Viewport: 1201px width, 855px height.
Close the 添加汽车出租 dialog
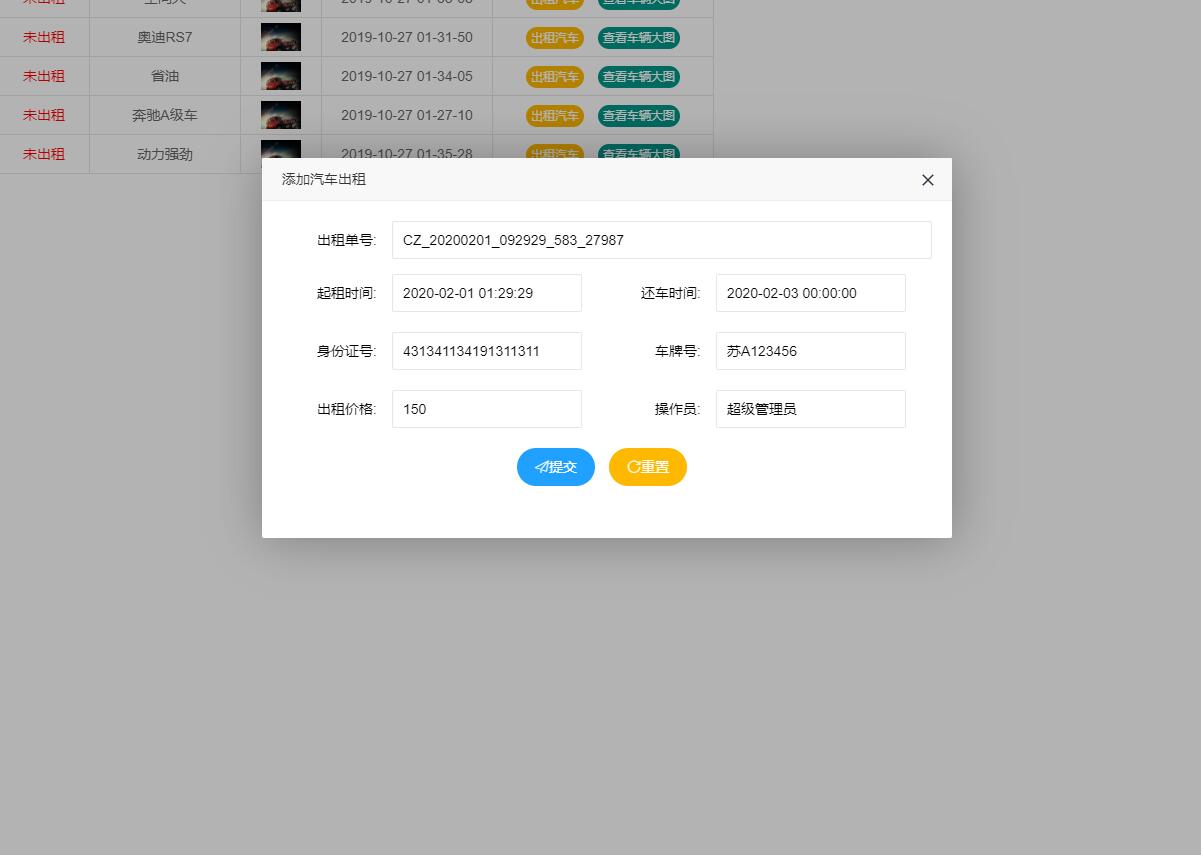click(927, 180)
